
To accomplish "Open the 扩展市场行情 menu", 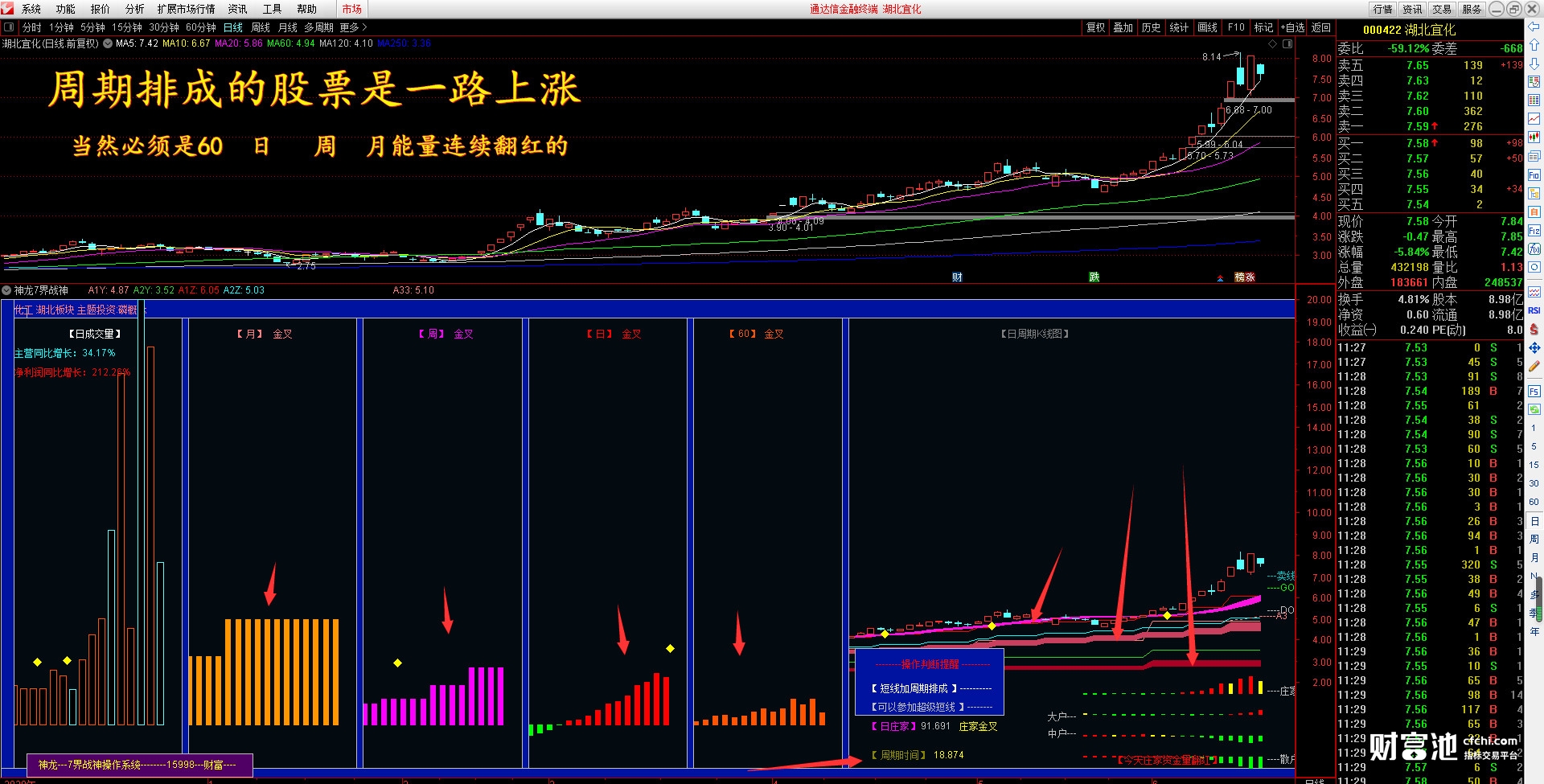I will point(187,9).
